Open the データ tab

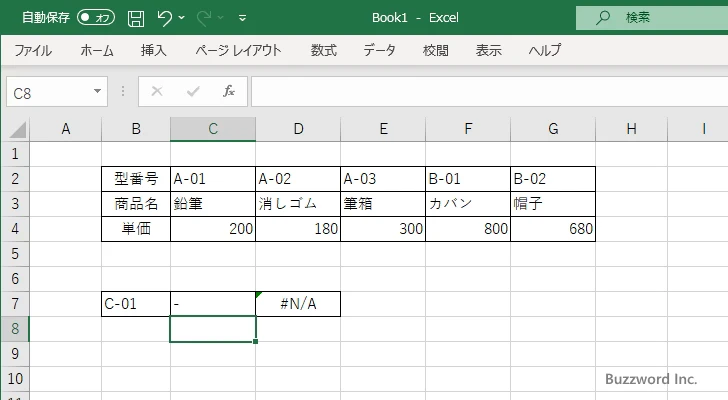pos(379,50)
